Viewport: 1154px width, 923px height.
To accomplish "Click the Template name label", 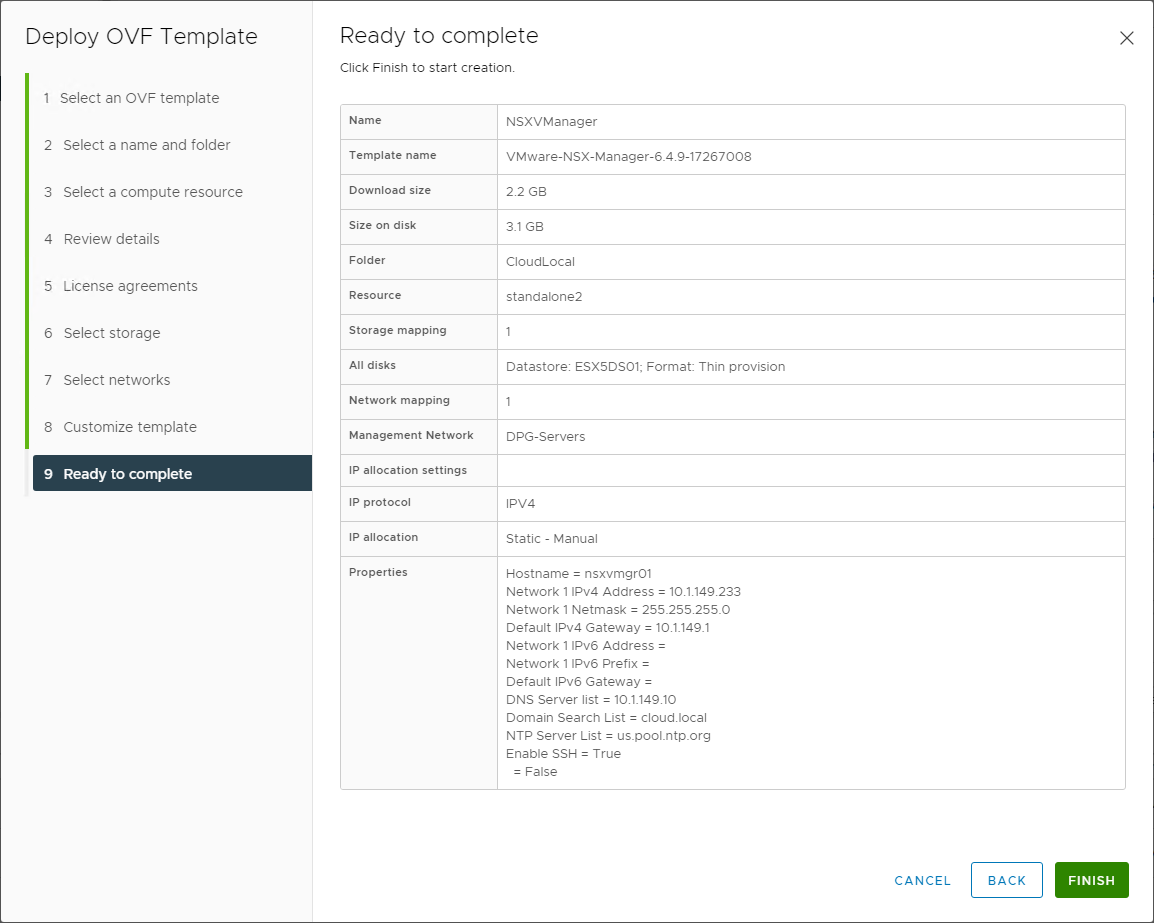I will [x=392, y=155].
